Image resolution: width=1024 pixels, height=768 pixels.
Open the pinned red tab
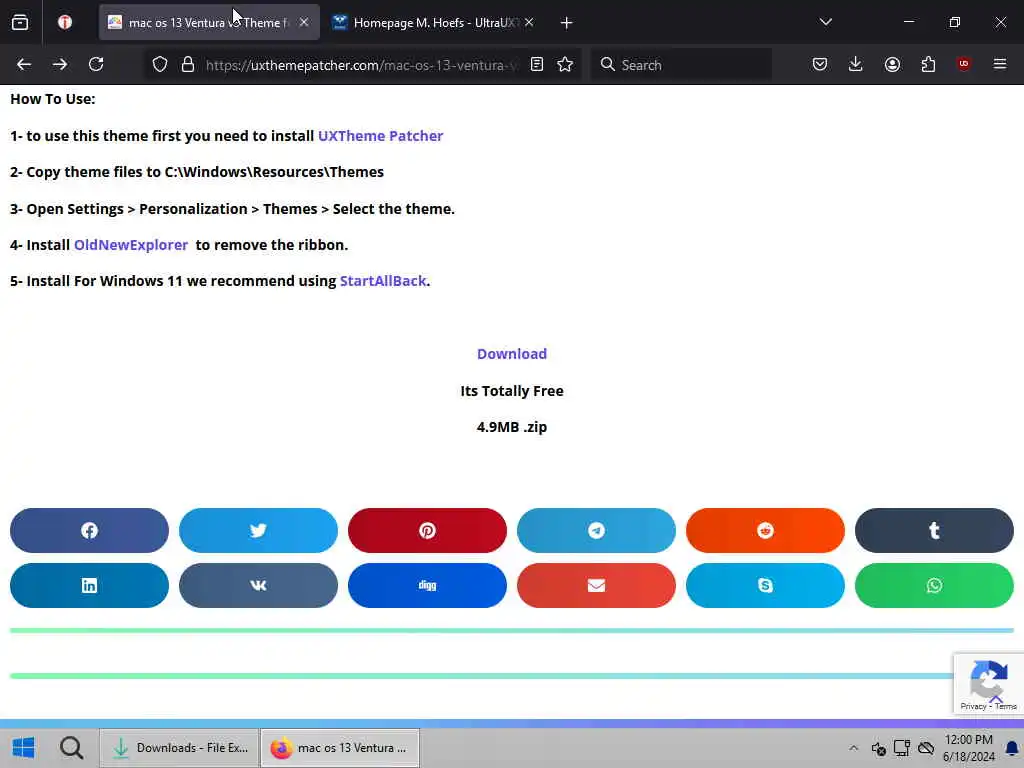(x=65, y=22)
